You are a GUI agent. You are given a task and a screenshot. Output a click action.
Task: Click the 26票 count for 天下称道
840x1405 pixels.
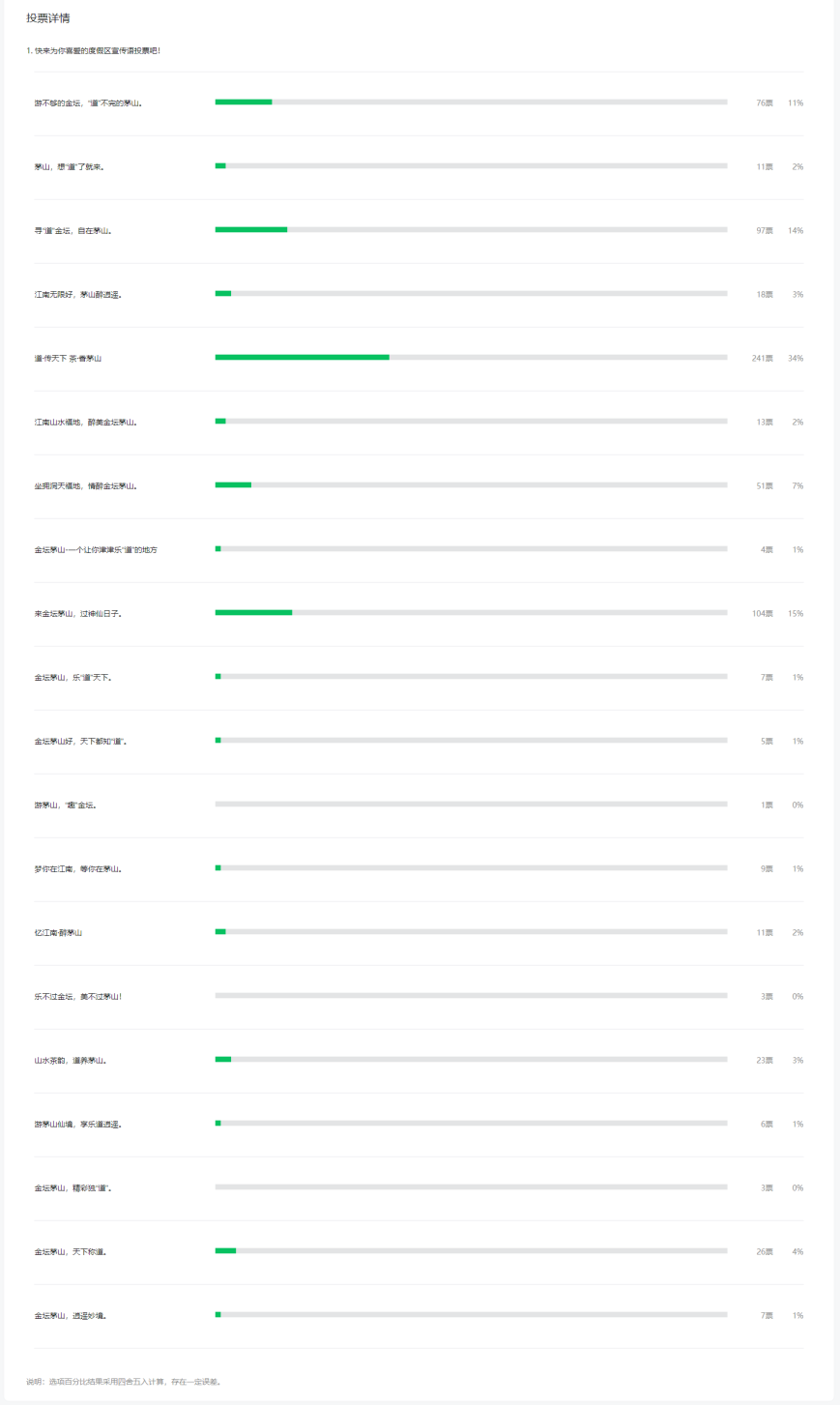[x=764, y=1251]
